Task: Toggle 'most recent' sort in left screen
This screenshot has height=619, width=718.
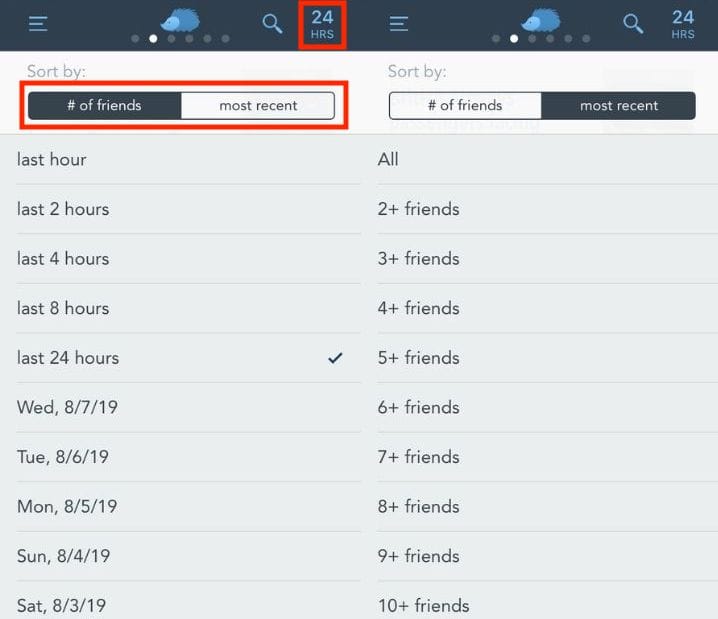Action: point(258,106)
